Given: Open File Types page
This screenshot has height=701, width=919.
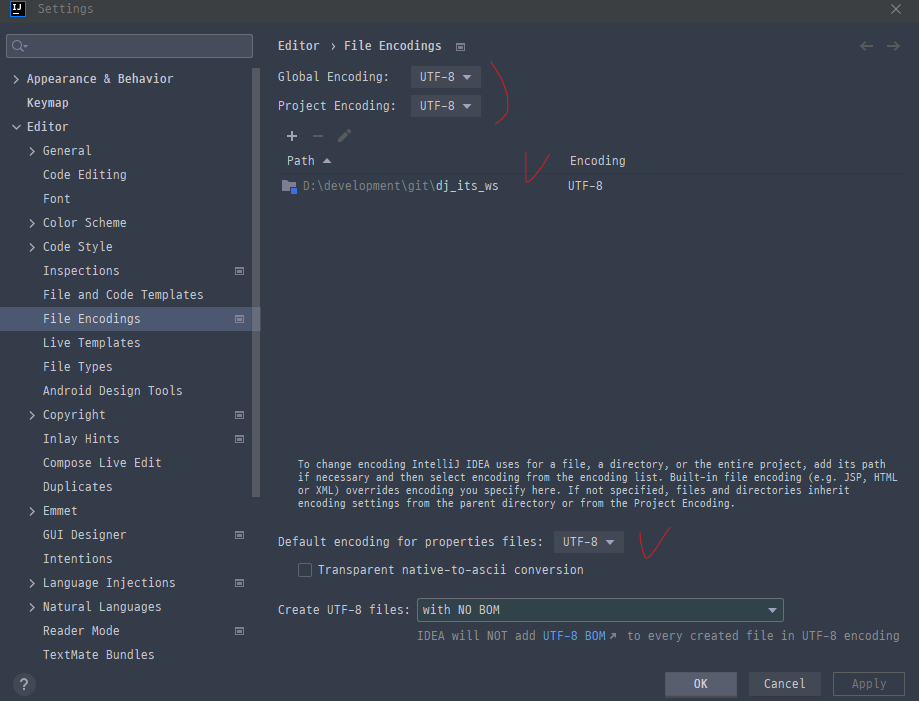Looking at the screenshot, I should [77, 367].
